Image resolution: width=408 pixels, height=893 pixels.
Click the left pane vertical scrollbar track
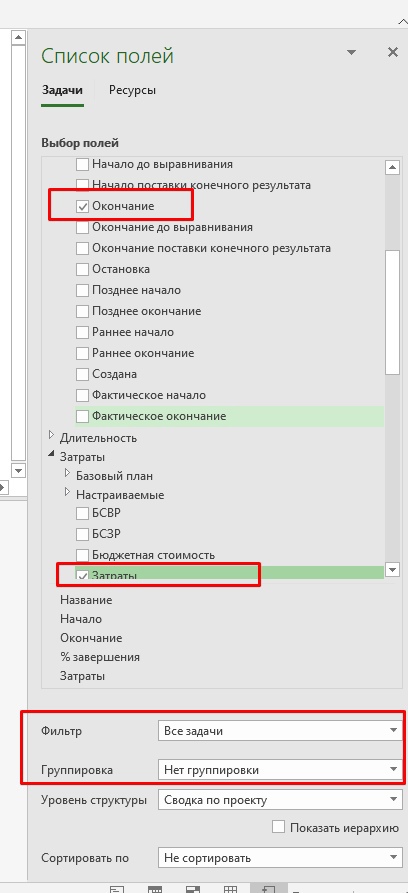pyautogui.click(x=18, y=255)
